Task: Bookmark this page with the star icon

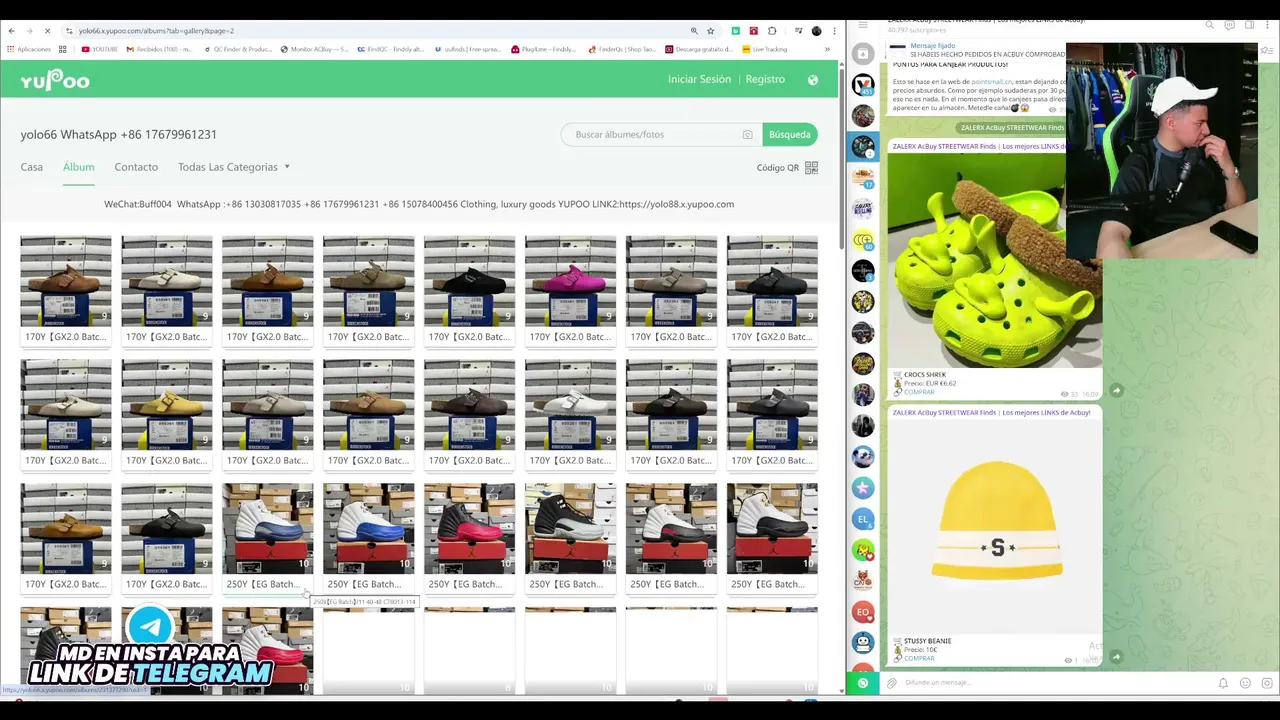Action: coord(711,31)
